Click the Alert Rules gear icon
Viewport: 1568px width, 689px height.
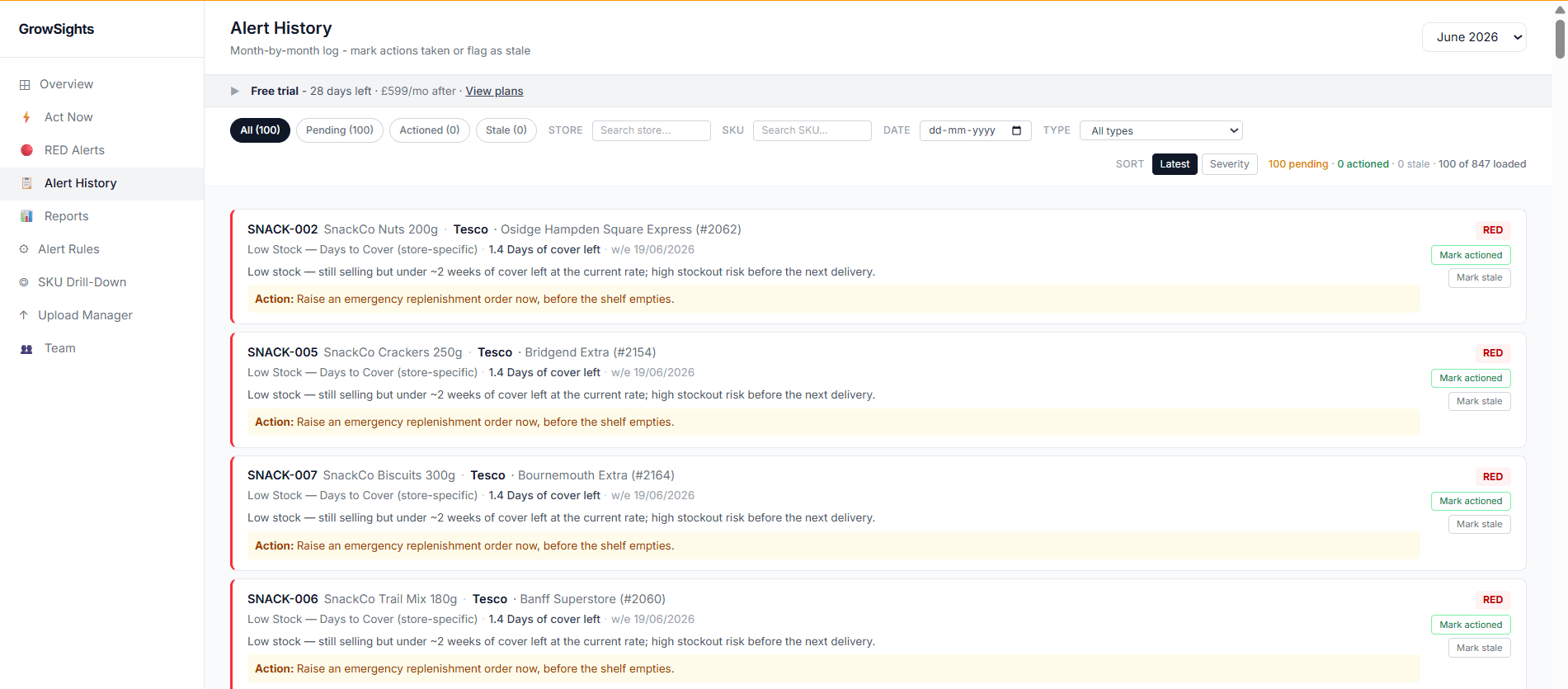[24, 249]
